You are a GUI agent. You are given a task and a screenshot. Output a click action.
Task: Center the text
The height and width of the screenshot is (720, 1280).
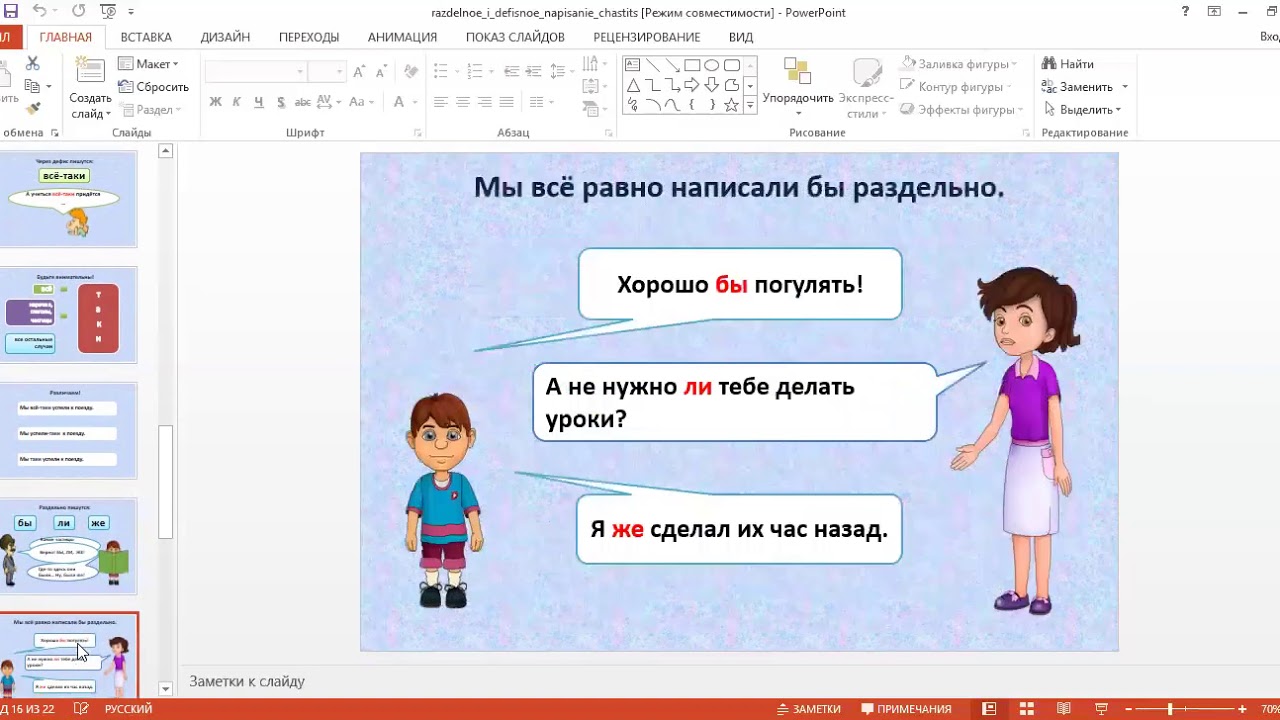[x=463, y=102]
